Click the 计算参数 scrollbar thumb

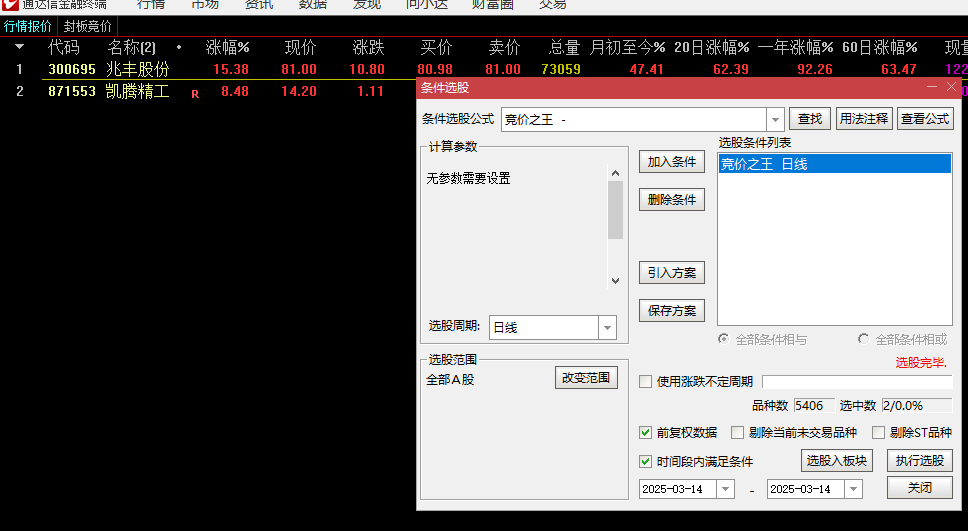615,210
